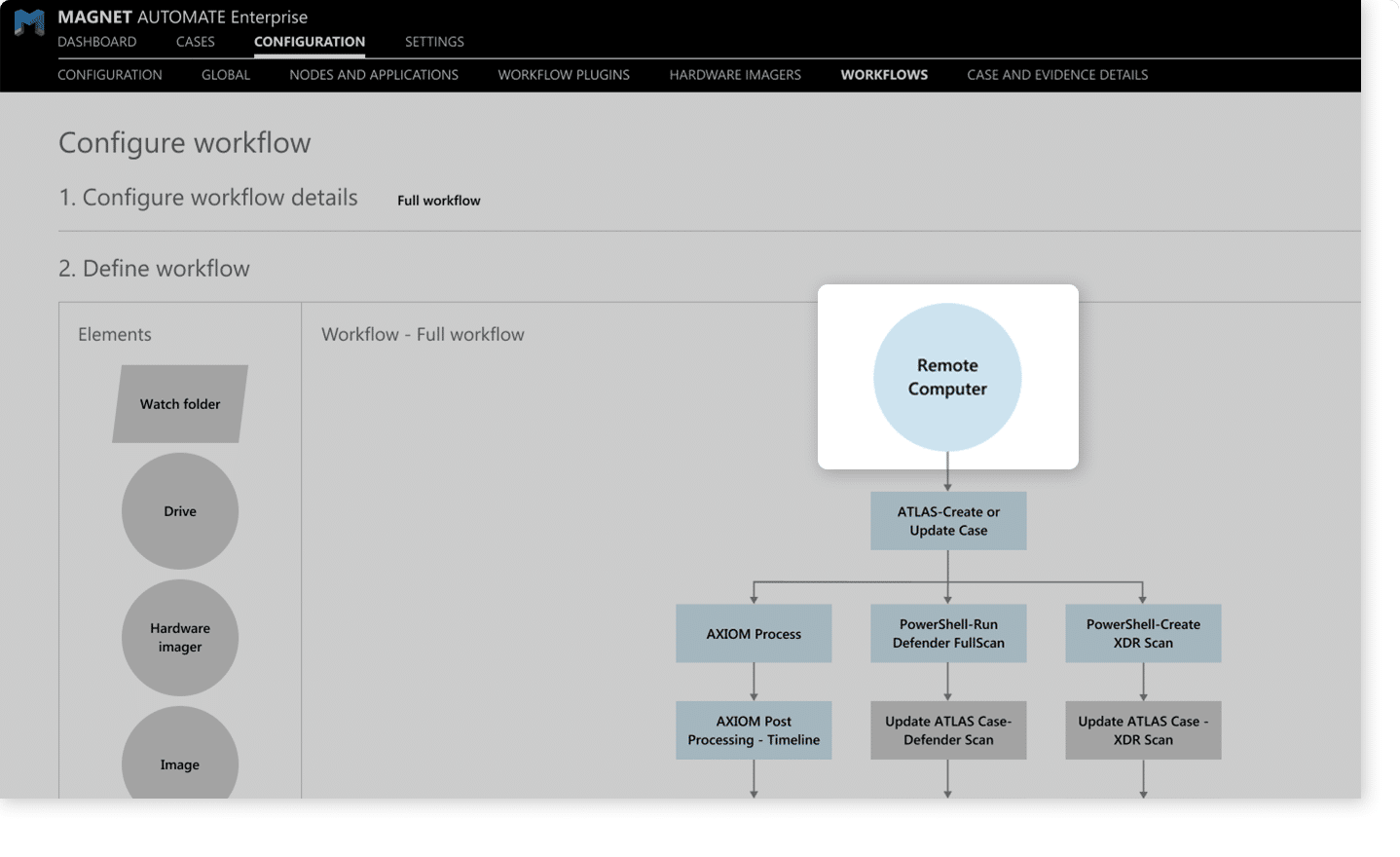Select the WORKFLOWS submenu item
The image size is (1400, 857).
(x=884, y=75)
